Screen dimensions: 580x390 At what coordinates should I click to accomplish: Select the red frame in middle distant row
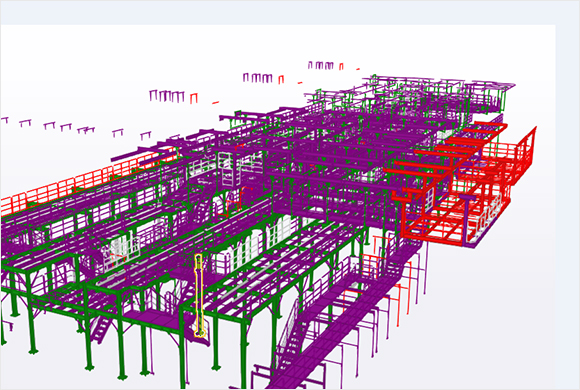coord(281,79)
